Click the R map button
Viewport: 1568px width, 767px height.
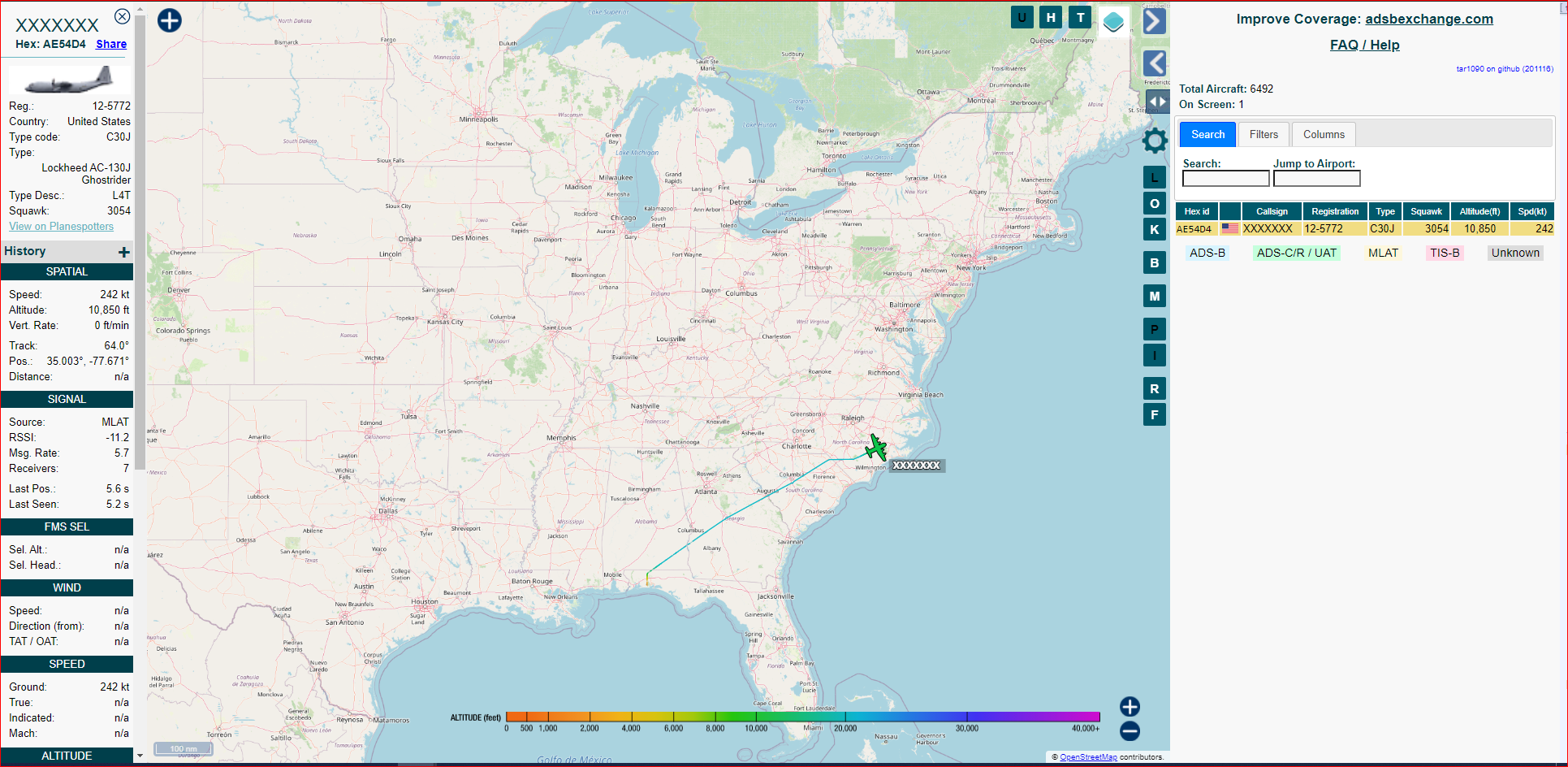click(x=1155, y=388)
